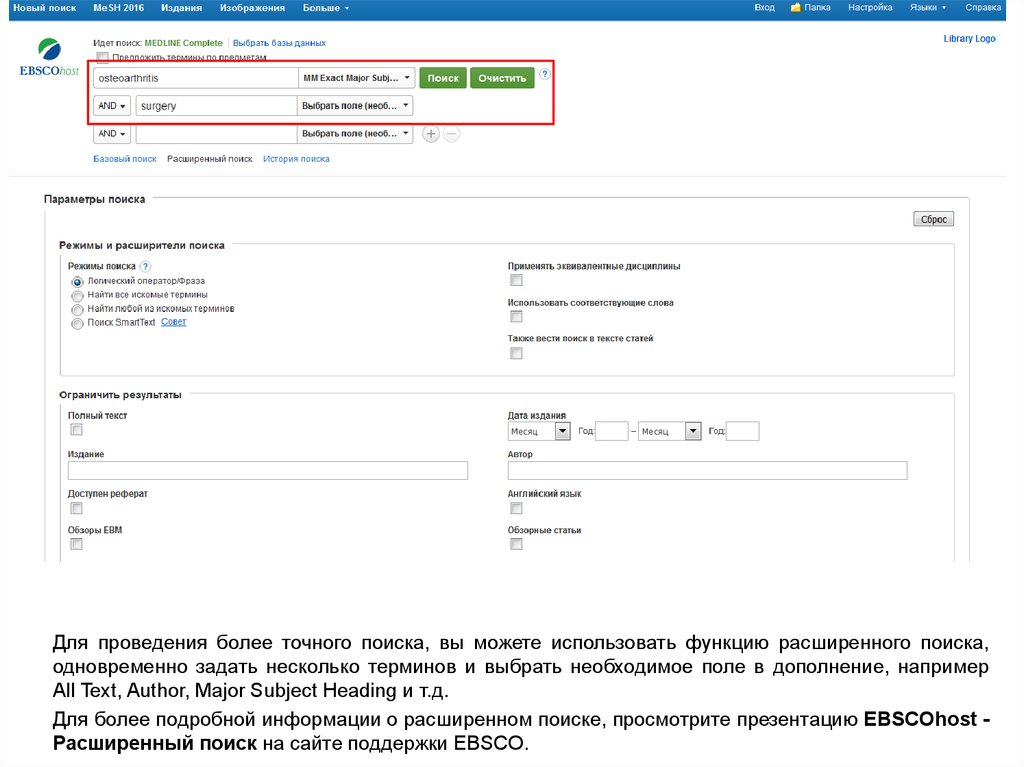
Task: Click the Library Logo link
Action: click(x=969, y=39)
